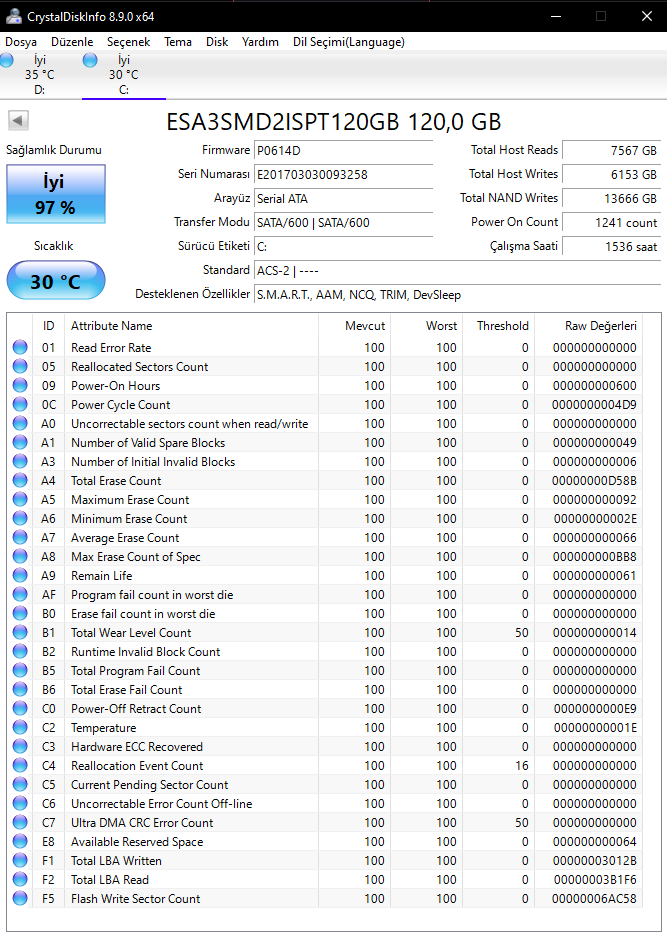Viewport: 667px width, 932px height.
Task: Click the İyi 97 % health status button
Action: coord(56,194)
